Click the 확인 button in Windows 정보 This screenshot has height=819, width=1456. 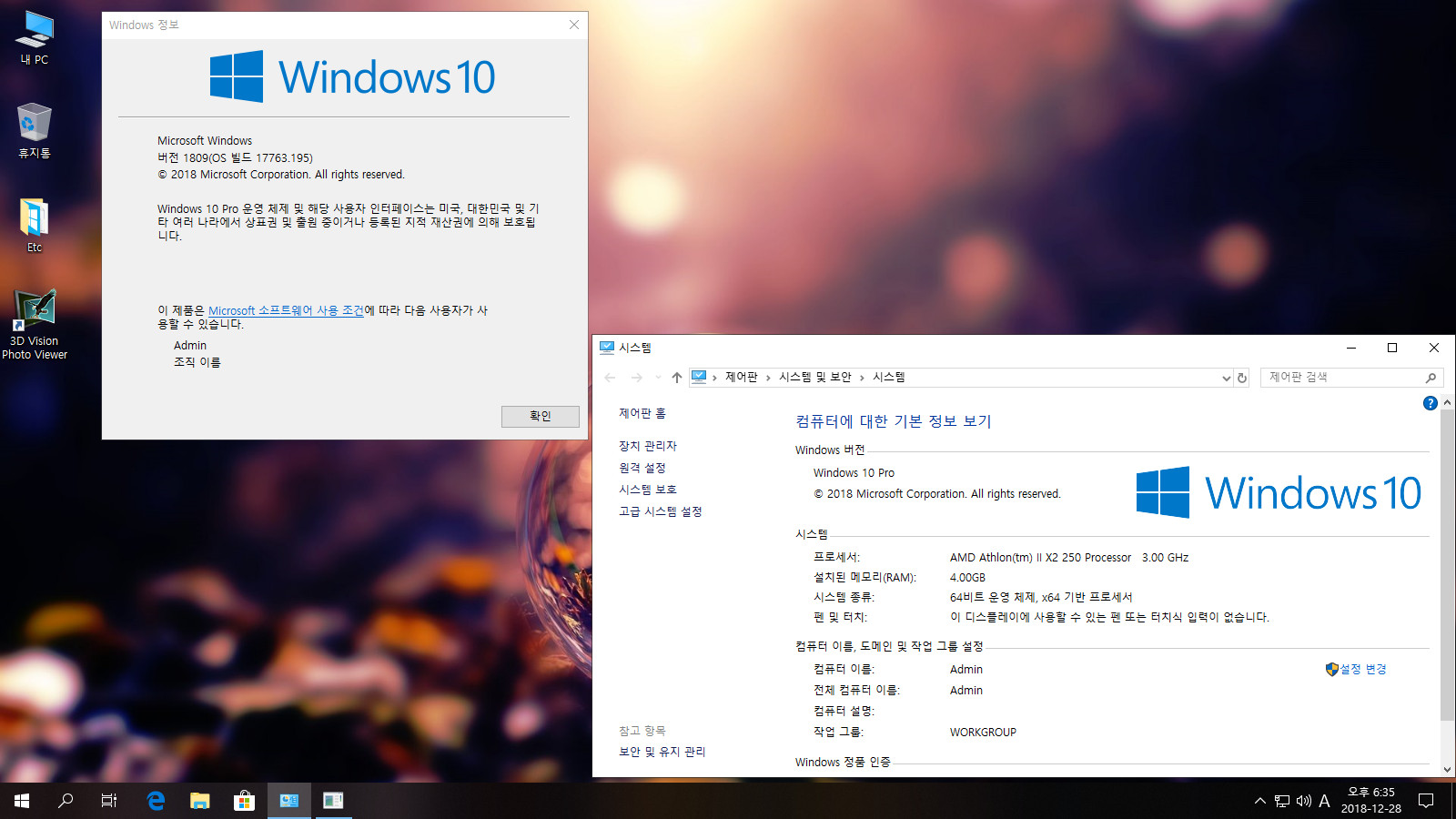tap(541, 416)
